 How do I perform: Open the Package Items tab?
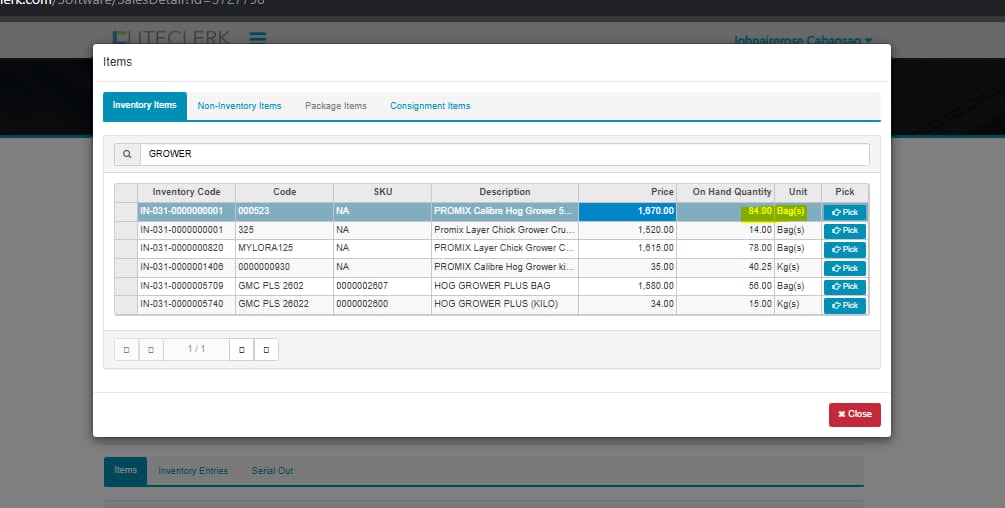(x=335, y=106)
